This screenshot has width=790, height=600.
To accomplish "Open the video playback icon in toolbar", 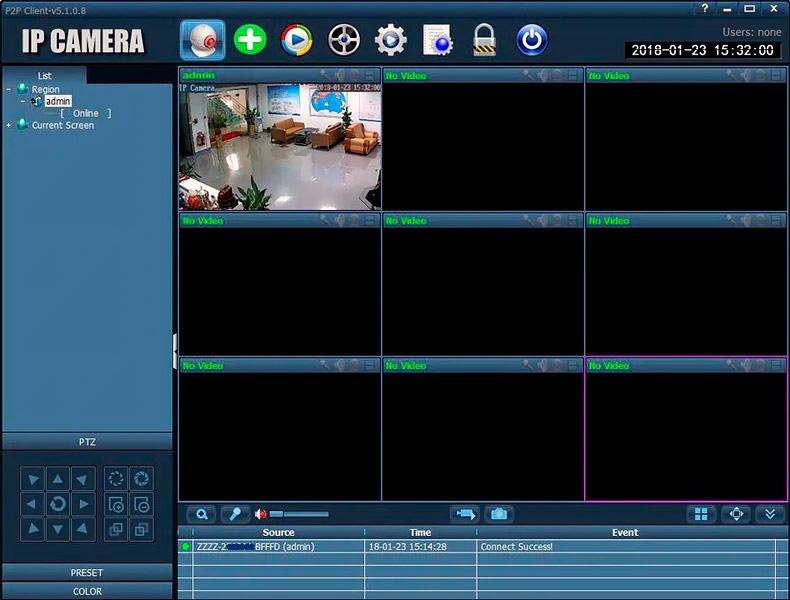I will point(297,40).
